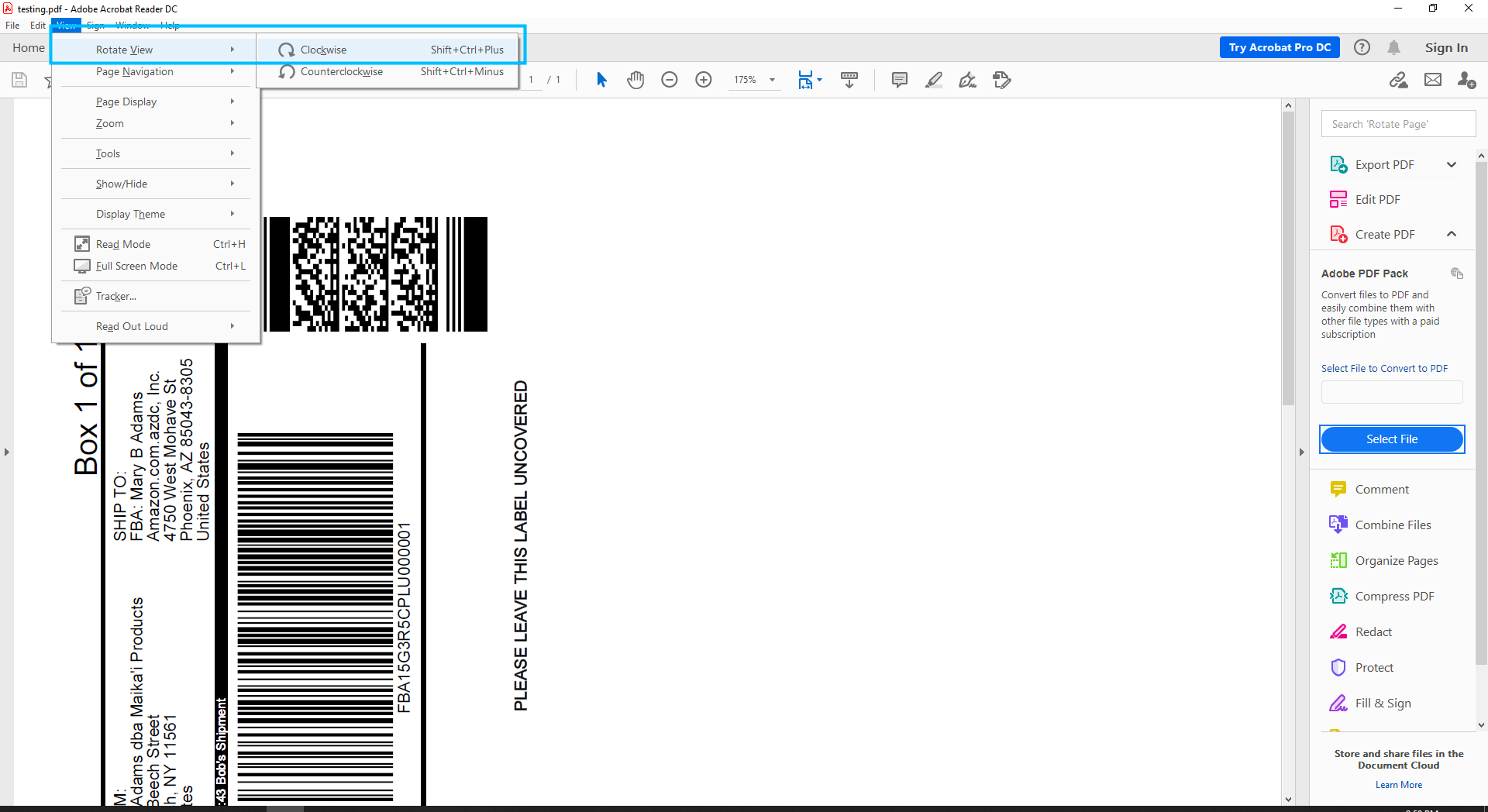Click Select File to Convert to PDF link
Image resolution: width=1488 pixels, height=812 pixels.
(1384, 369)
